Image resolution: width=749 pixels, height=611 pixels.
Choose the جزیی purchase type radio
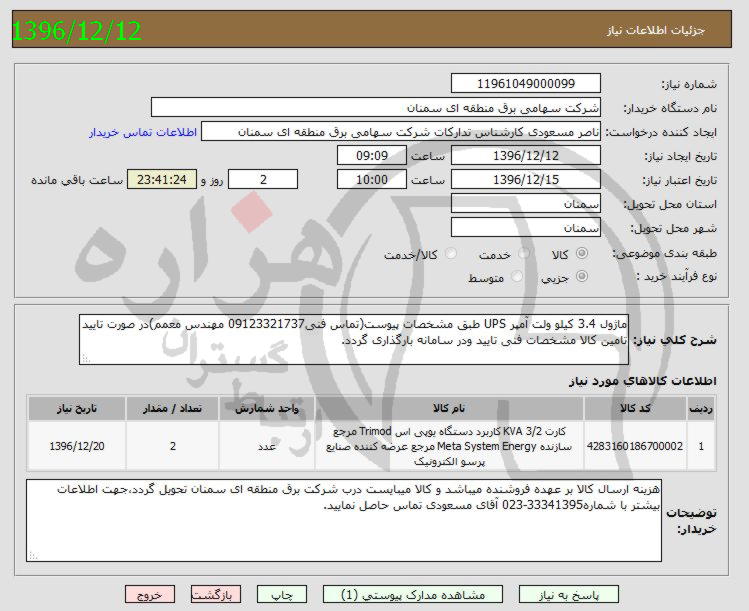[x=582, y=276]
